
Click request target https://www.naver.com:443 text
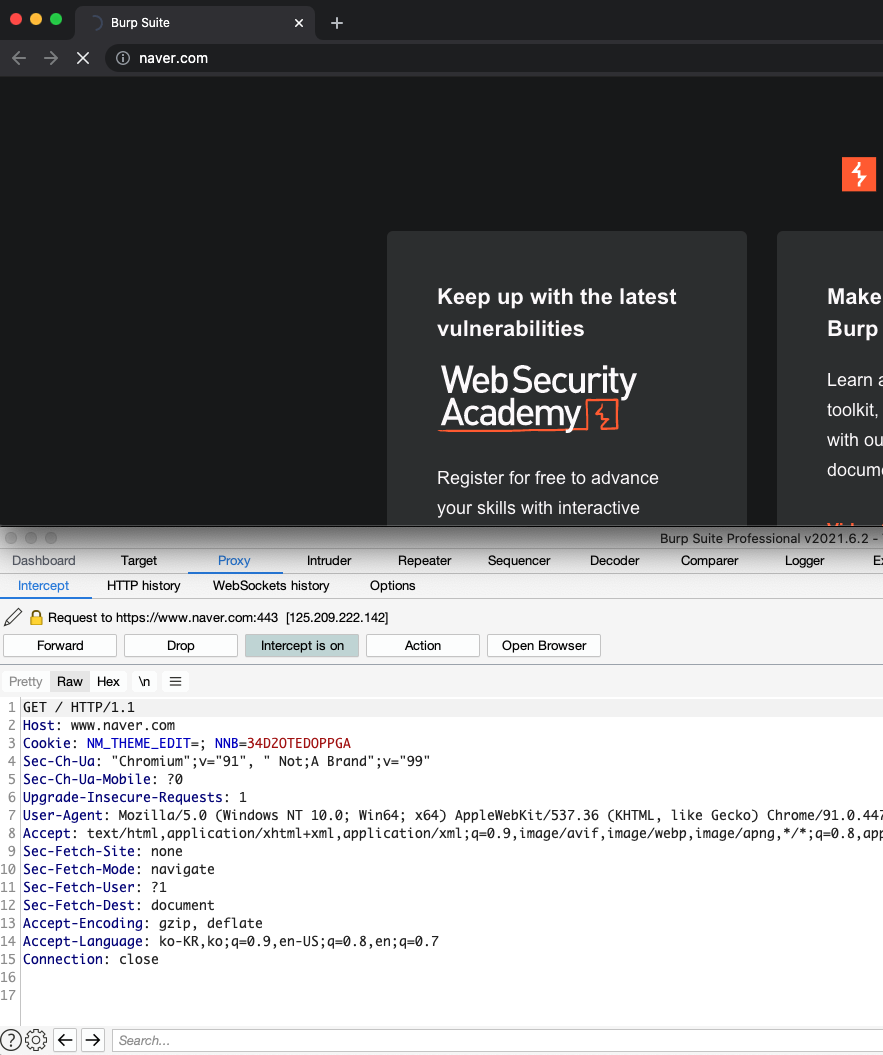coord(197,618)
